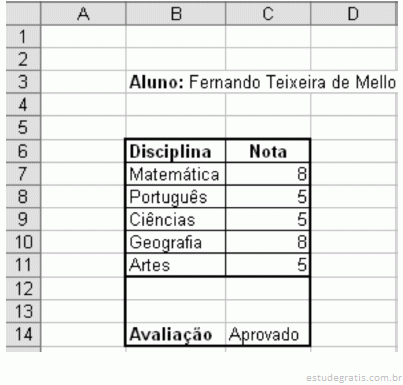Click the select-all corner box
The height and width of the screenshot is (385, 403).
tap(23, 14)
